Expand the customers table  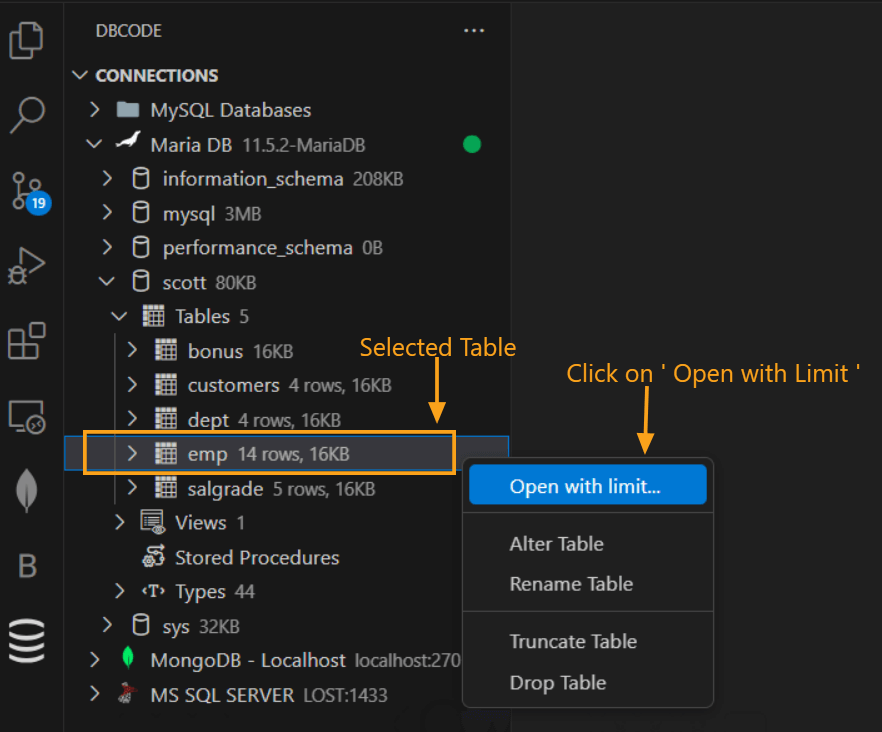point(132,385)
